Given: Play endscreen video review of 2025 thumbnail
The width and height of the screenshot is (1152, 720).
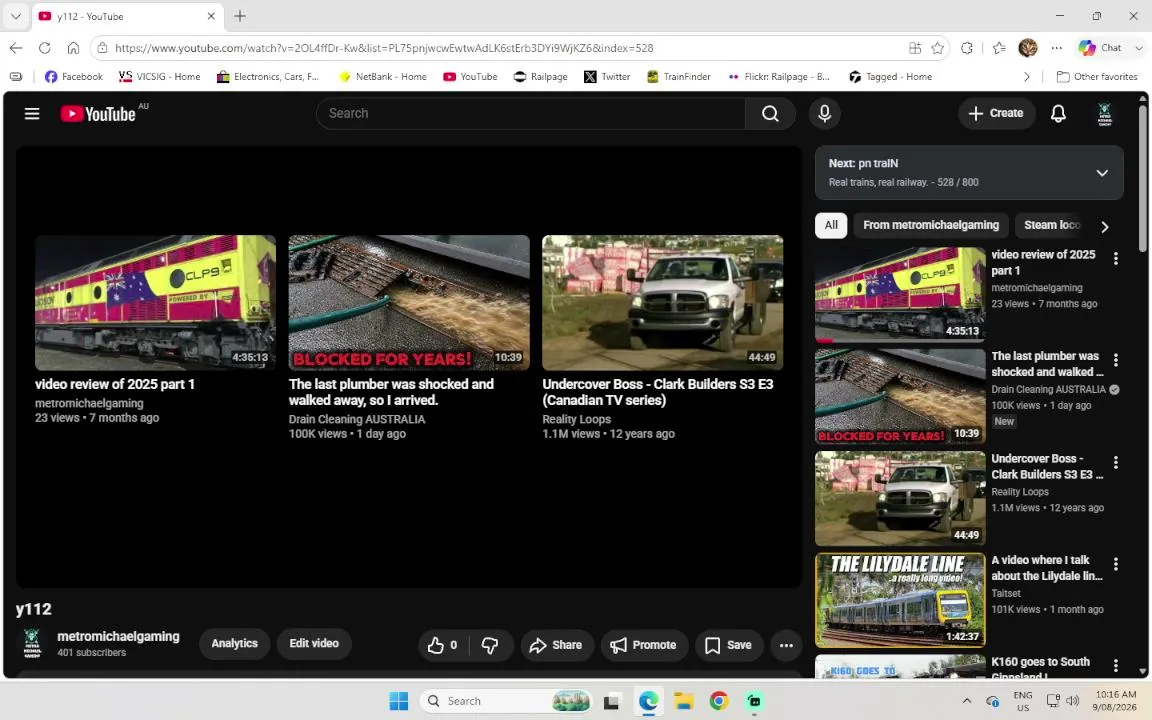Looking at the screenshot, I should pyautogui.click(x=156, y=303).
